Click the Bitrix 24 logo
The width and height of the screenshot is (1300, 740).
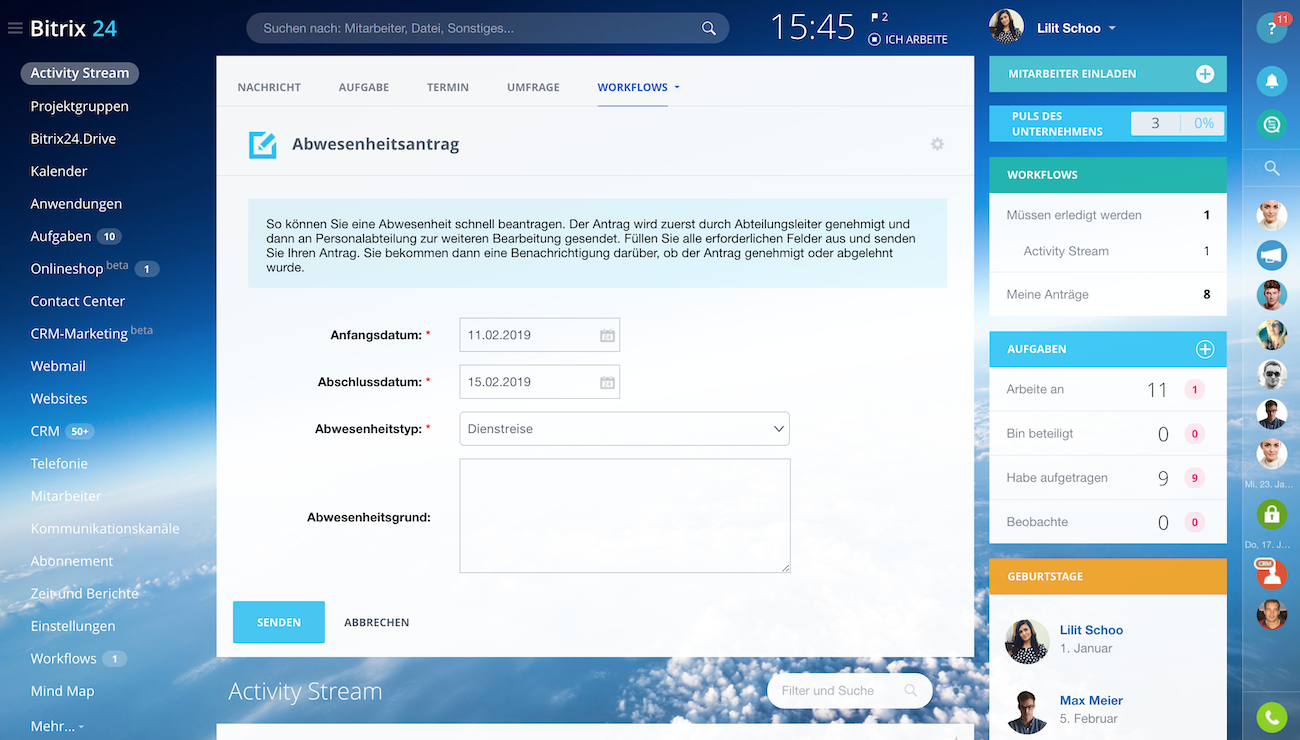74,28
